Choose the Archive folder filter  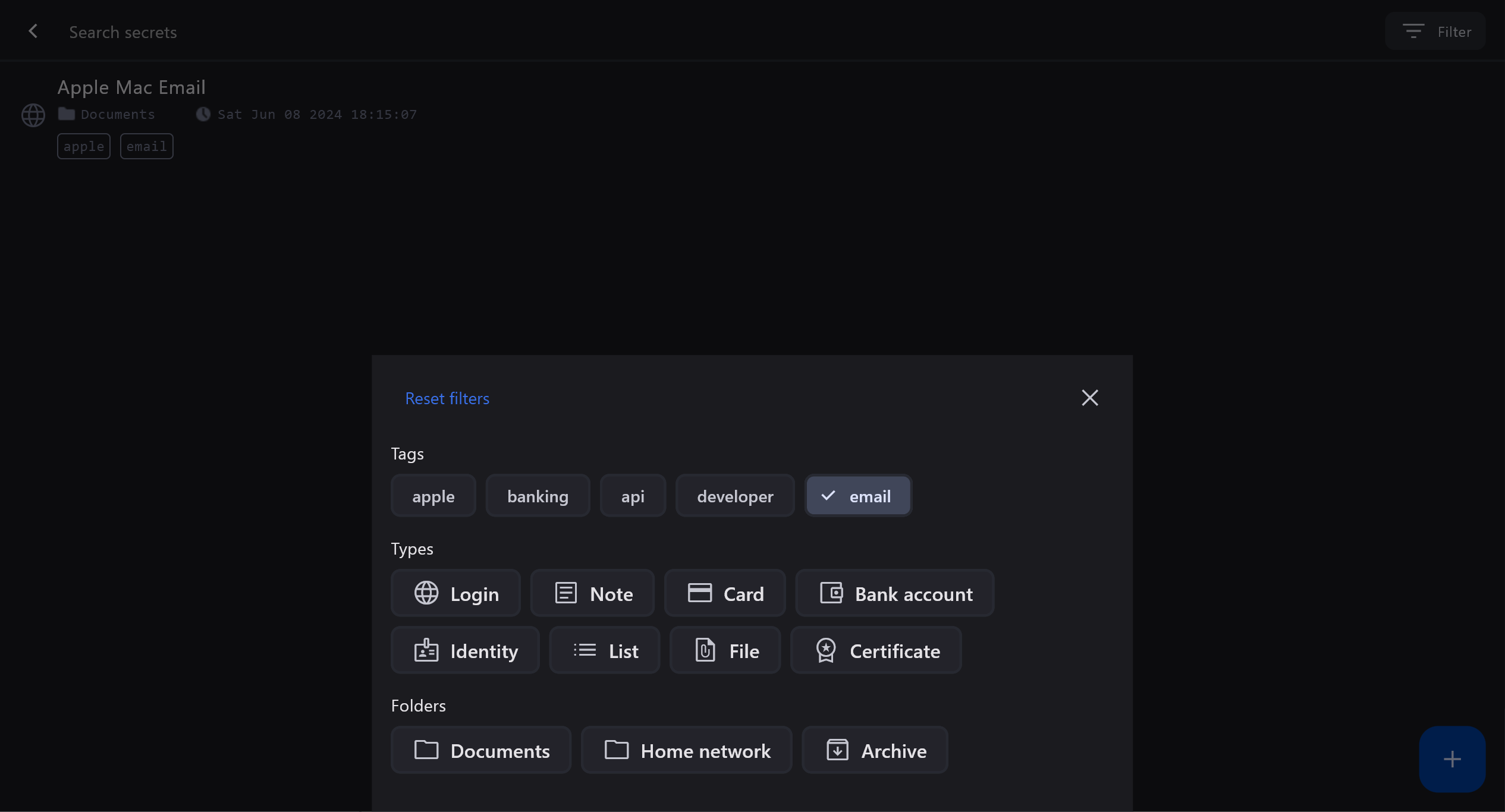click(x=875, y=750)
